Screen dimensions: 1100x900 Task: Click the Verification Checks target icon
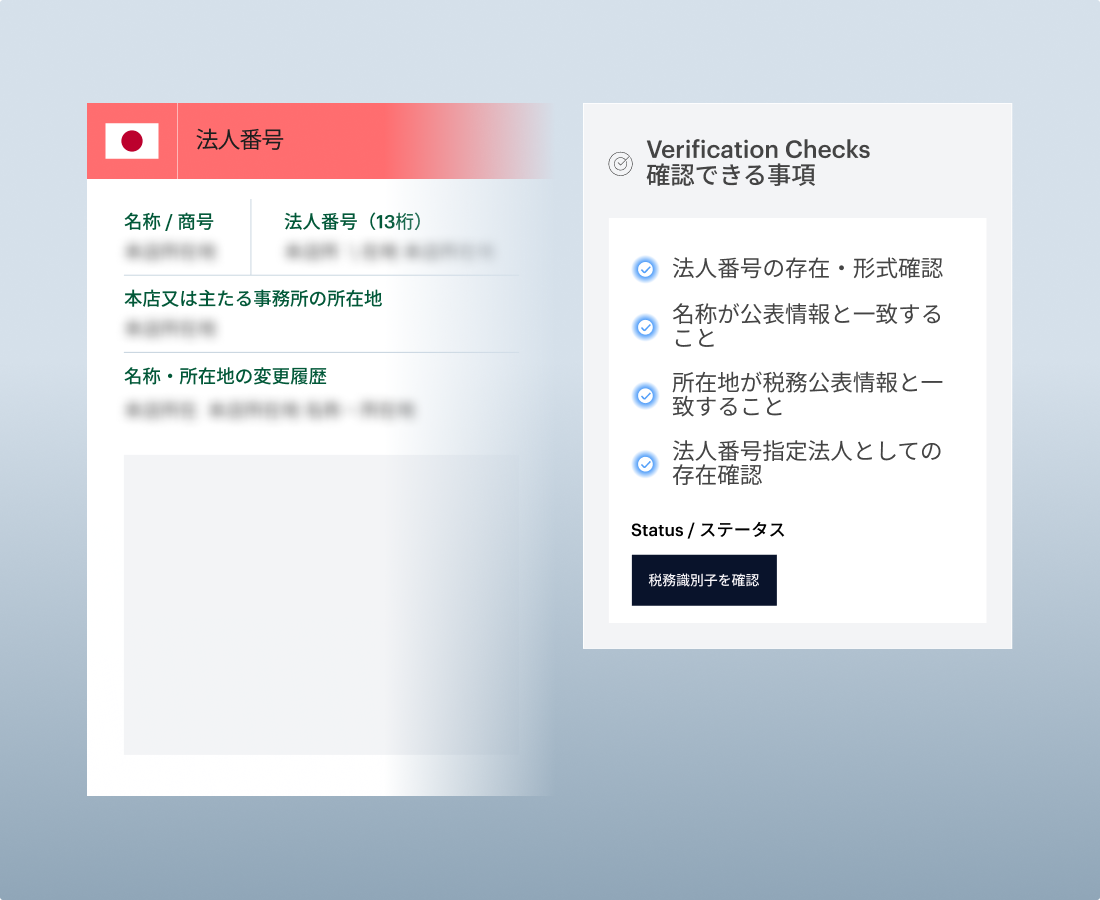click(x=620, y=163)
